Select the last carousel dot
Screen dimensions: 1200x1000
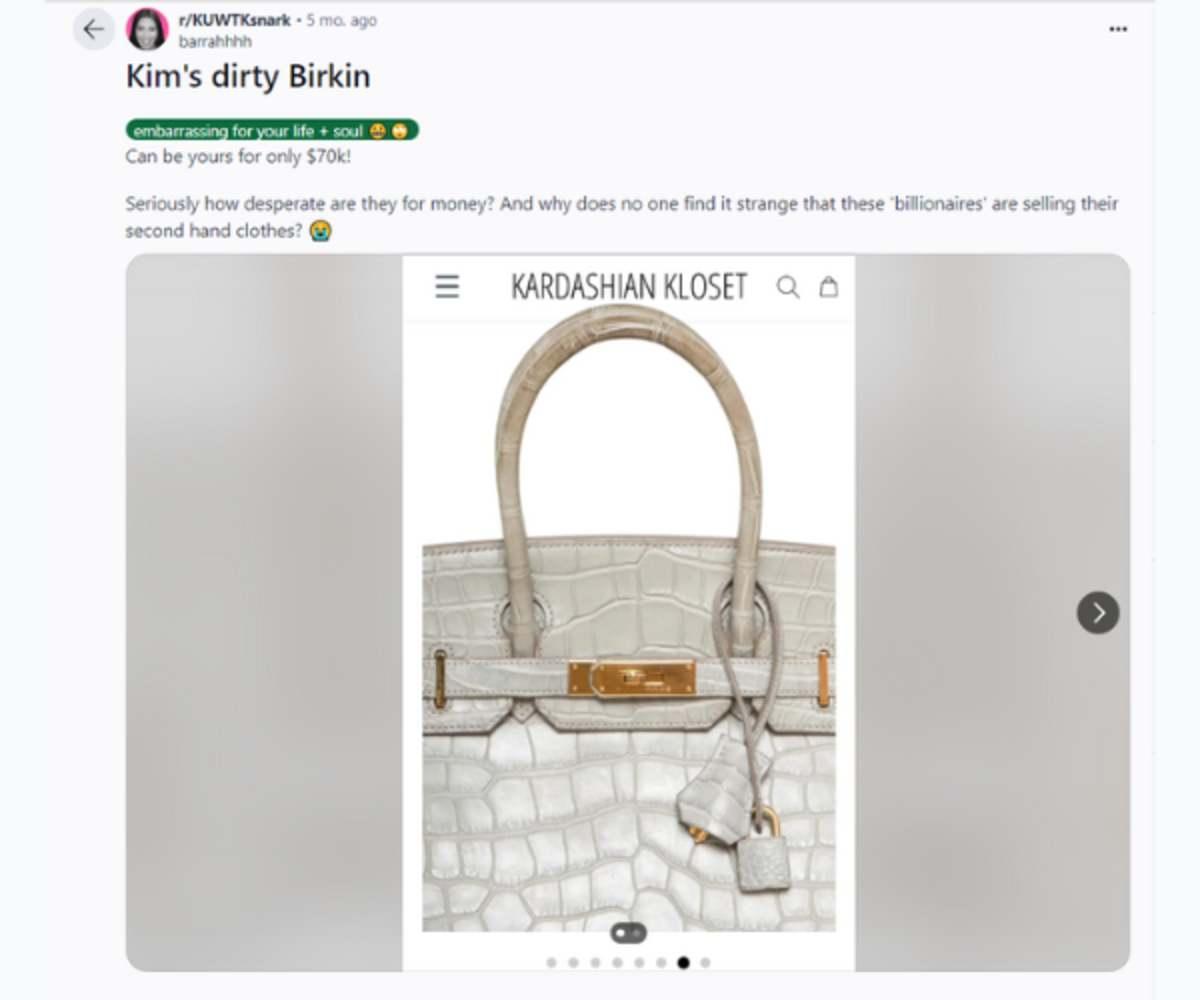(706, 963)
